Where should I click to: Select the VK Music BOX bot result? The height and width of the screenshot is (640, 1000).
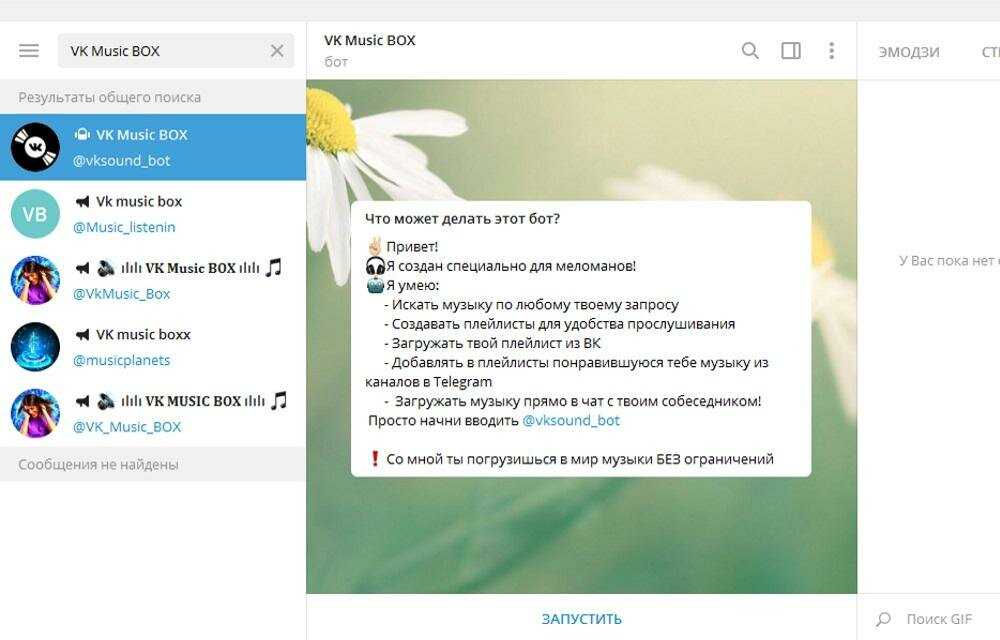click(x=153, y=147)
